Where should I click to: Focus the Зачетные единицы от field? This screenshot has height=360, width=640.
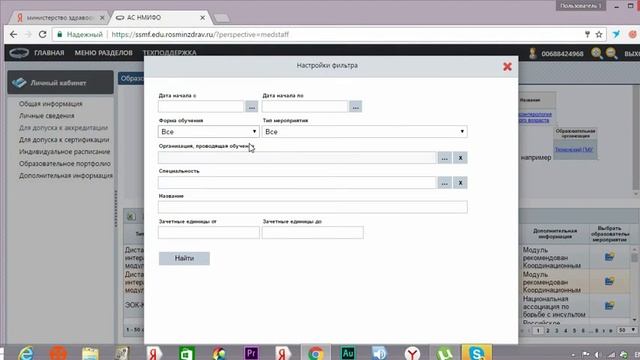(209, 233)
